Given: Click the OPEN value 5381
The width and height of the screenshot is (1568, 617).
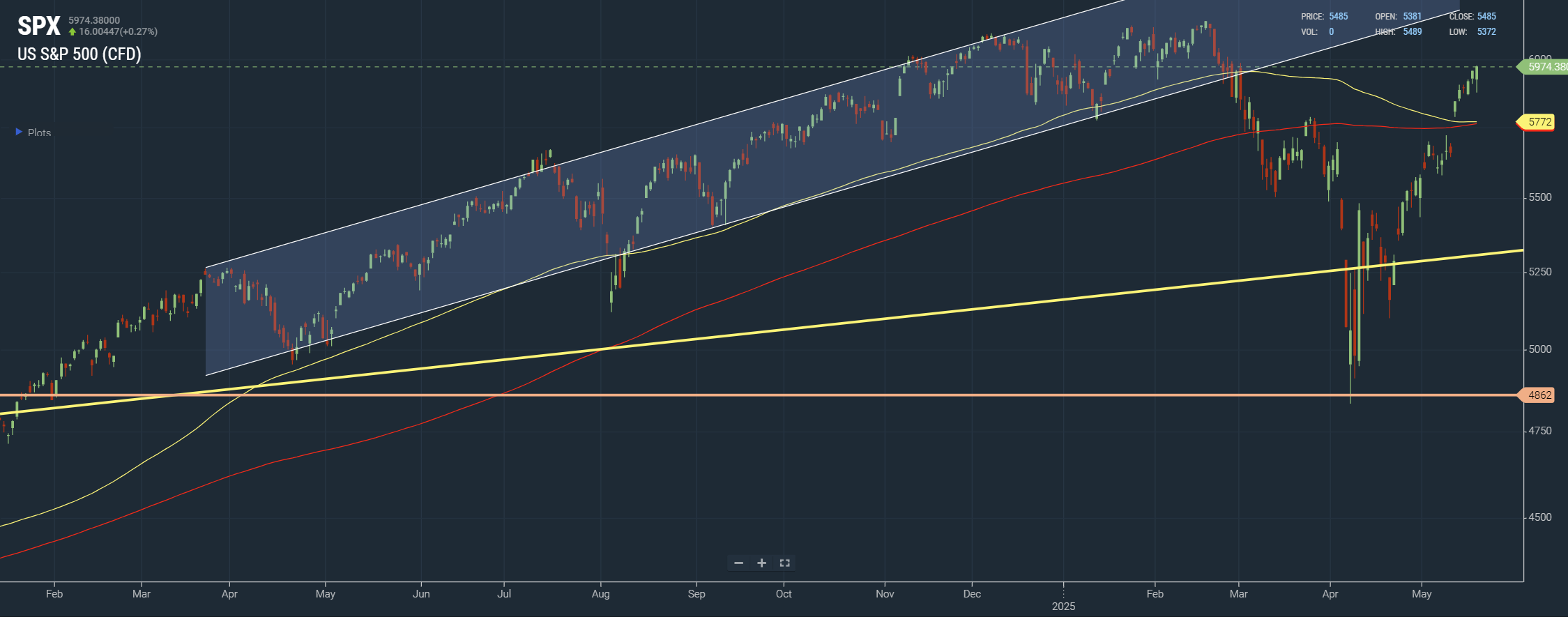Looking at the screenshot, I should coord(1413,16).
